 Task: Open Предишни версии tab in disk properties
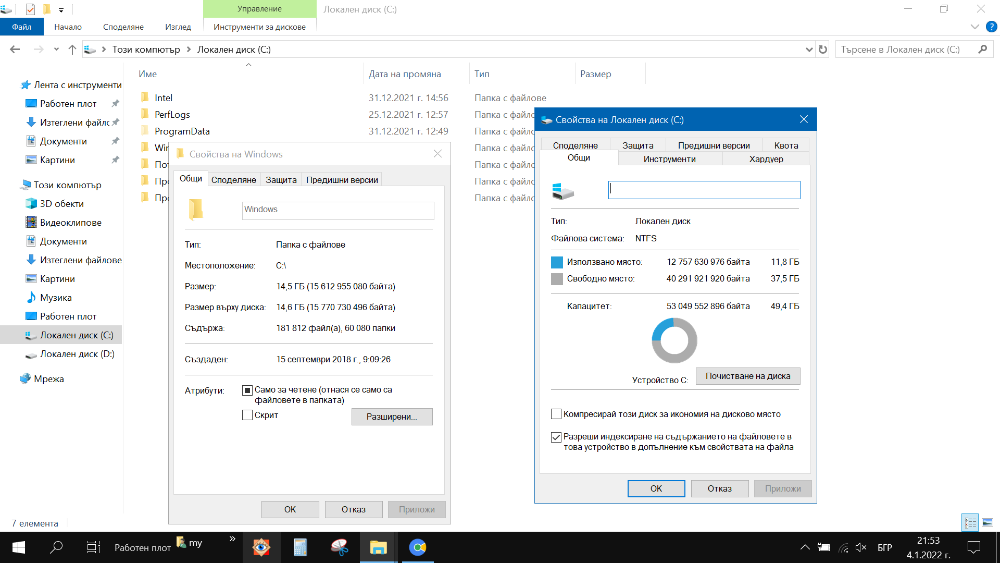pos(714,145)
